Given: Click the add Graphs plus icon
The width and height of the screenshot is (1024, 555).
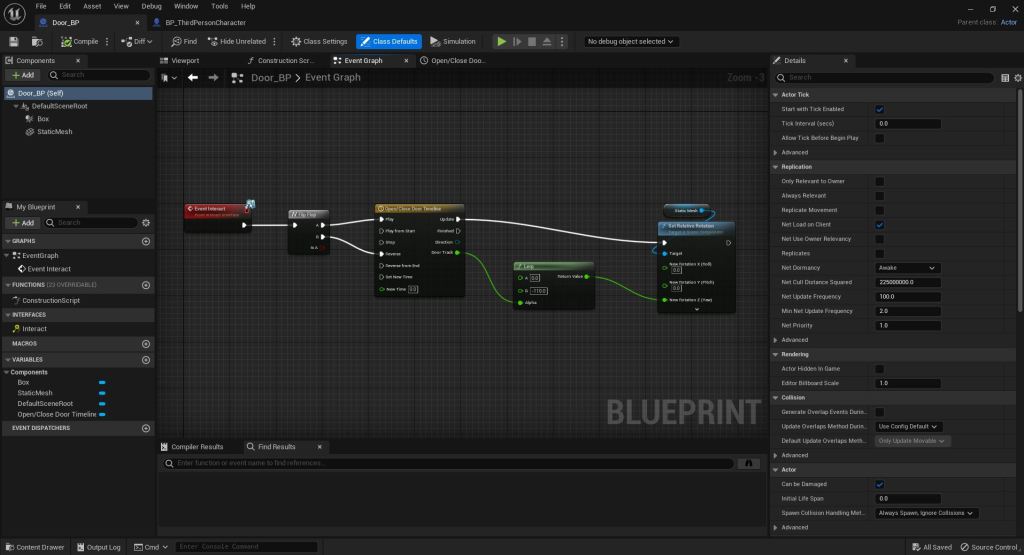Looking at the screenshot, I should click(x=146, y=241).
